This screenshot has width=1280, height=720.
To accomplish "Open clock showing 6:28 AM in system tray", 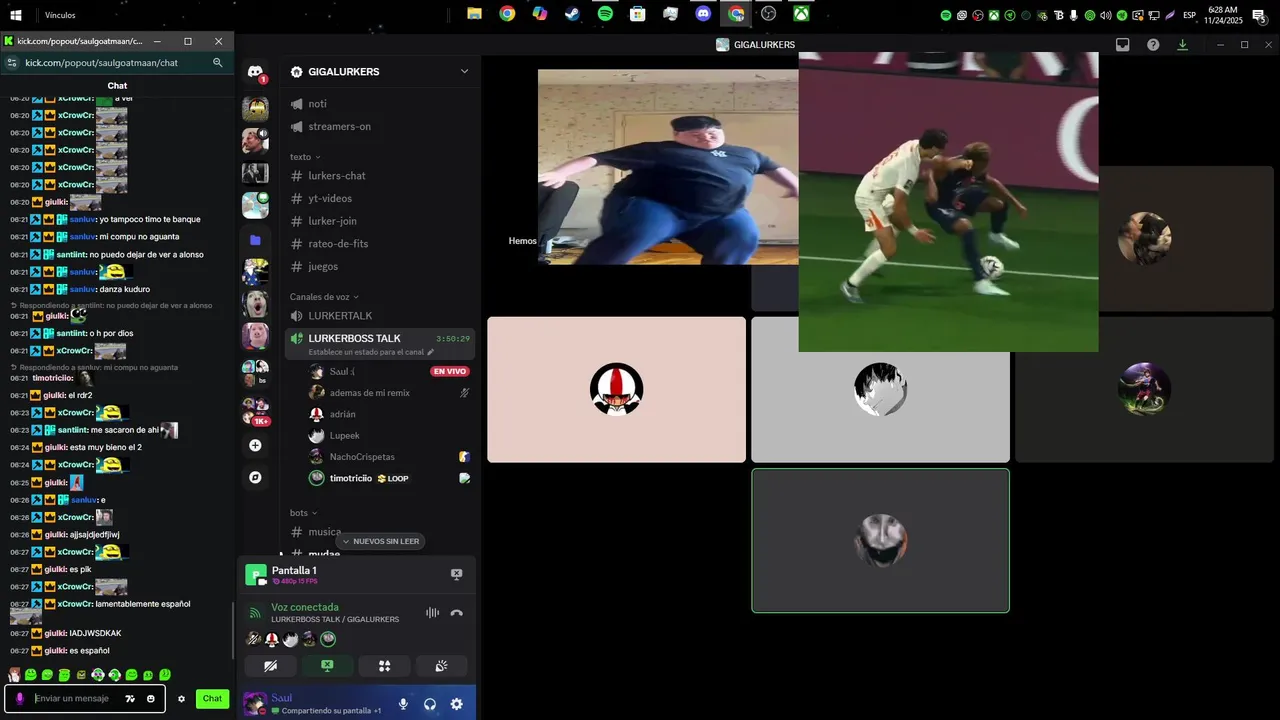I will pyautogui.click(x=1222, y=15).
